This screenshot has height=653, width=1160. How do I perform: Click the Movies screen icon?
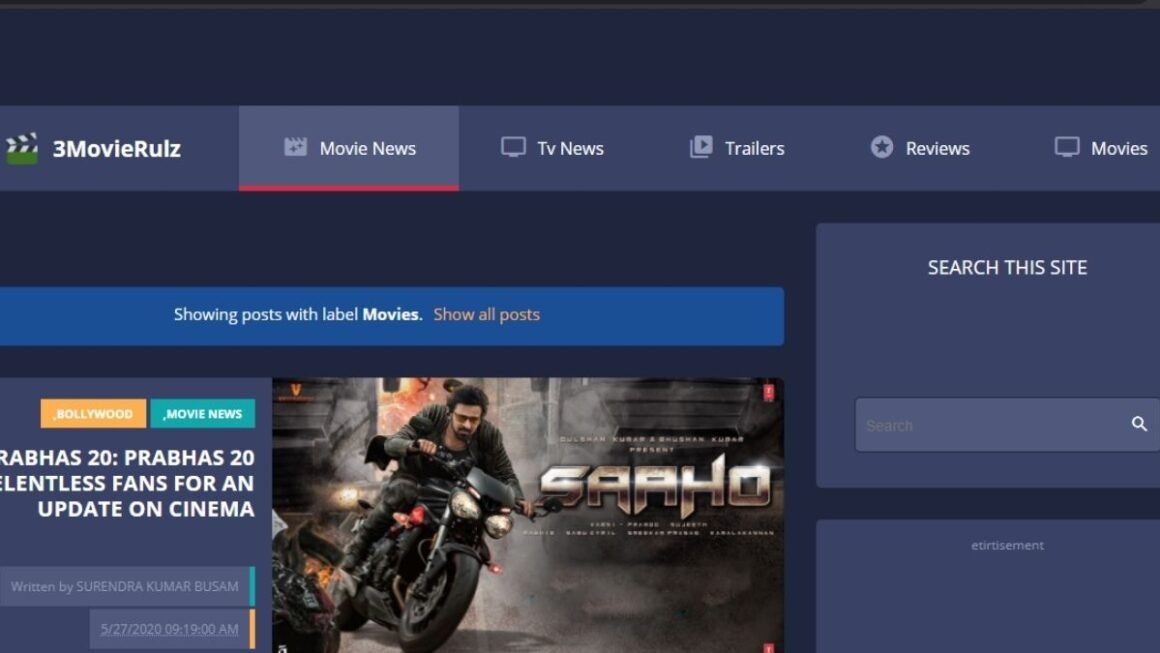(x=1069, y=147)
